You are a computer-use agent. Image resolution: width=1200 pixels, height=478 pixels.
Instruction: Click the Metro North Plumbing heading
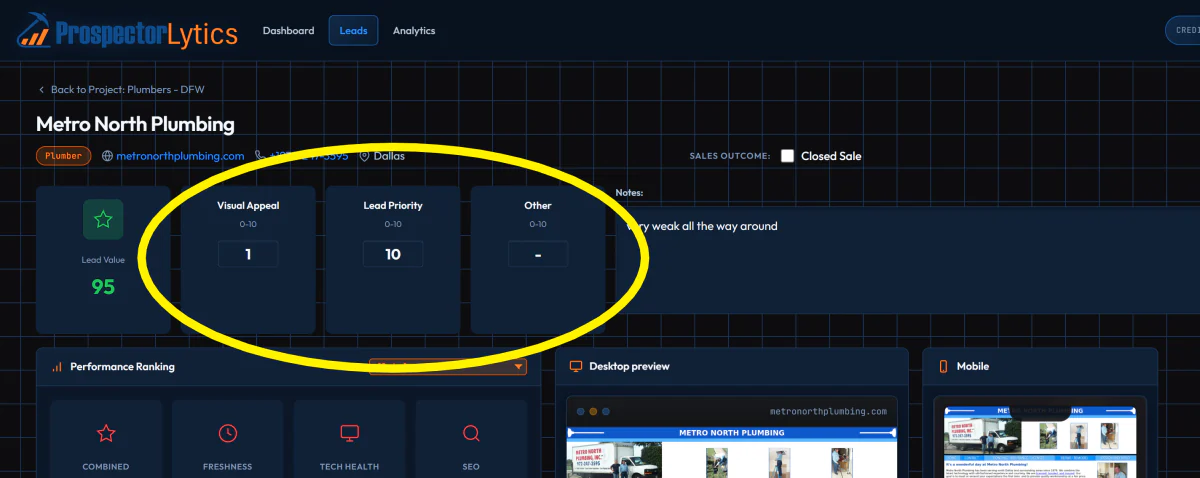point(135,125)
